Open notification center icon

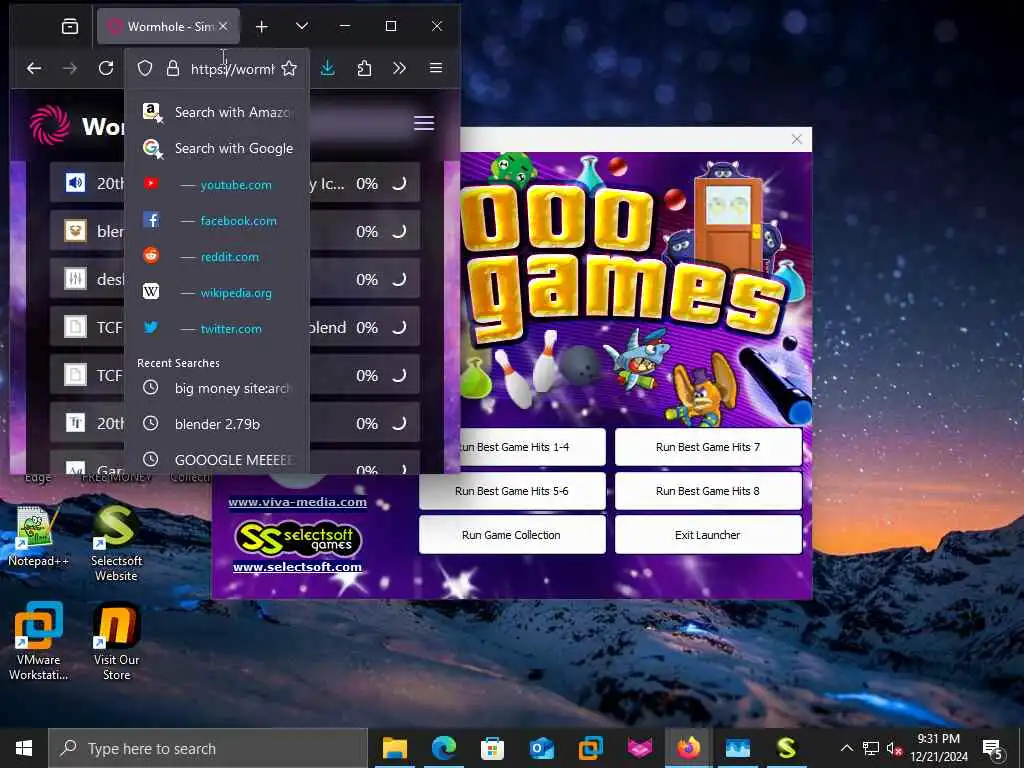[993, 749]
